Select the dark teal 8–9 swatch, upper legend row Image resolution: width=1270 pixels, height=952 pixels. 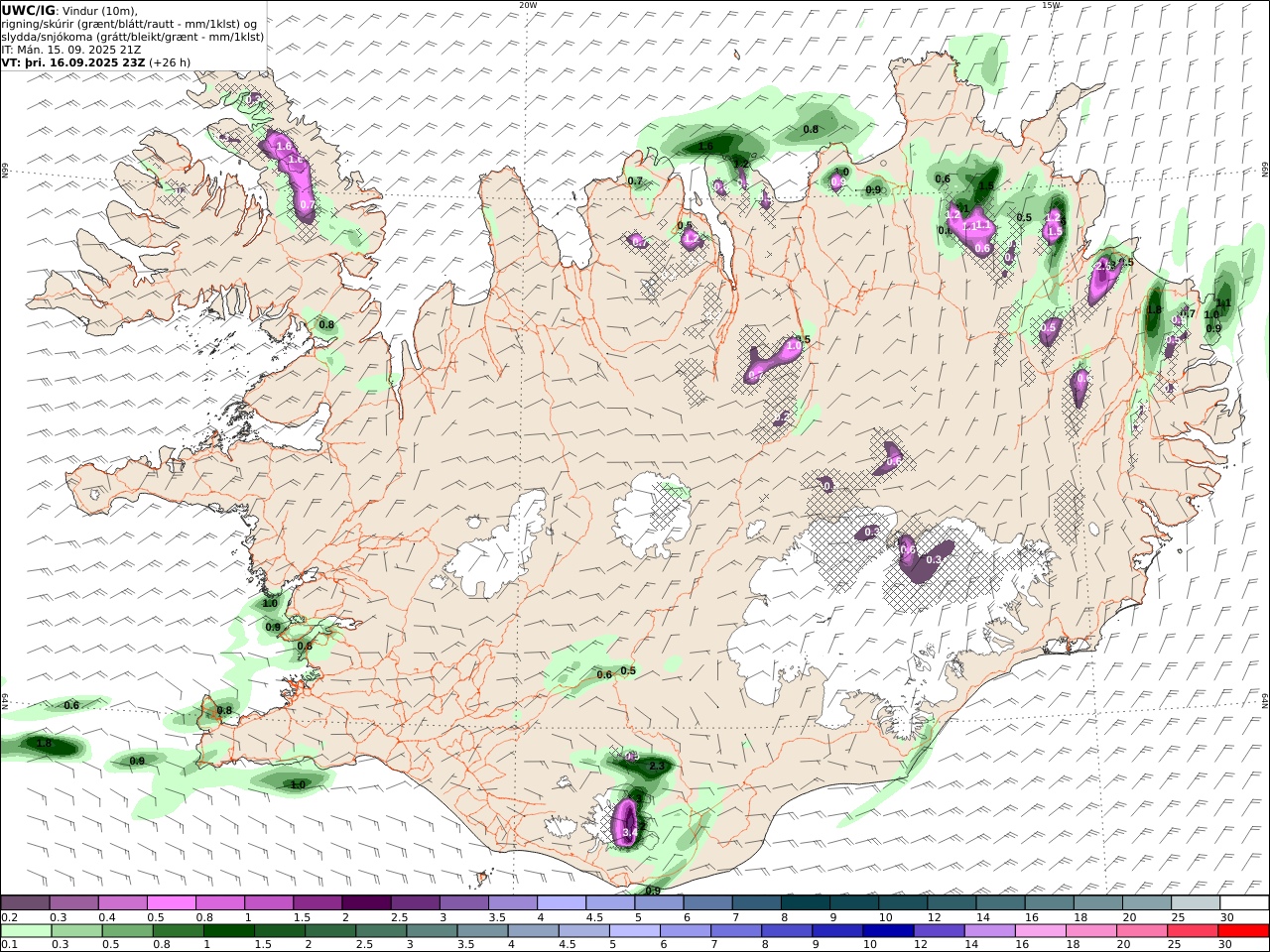coord(805,903)
